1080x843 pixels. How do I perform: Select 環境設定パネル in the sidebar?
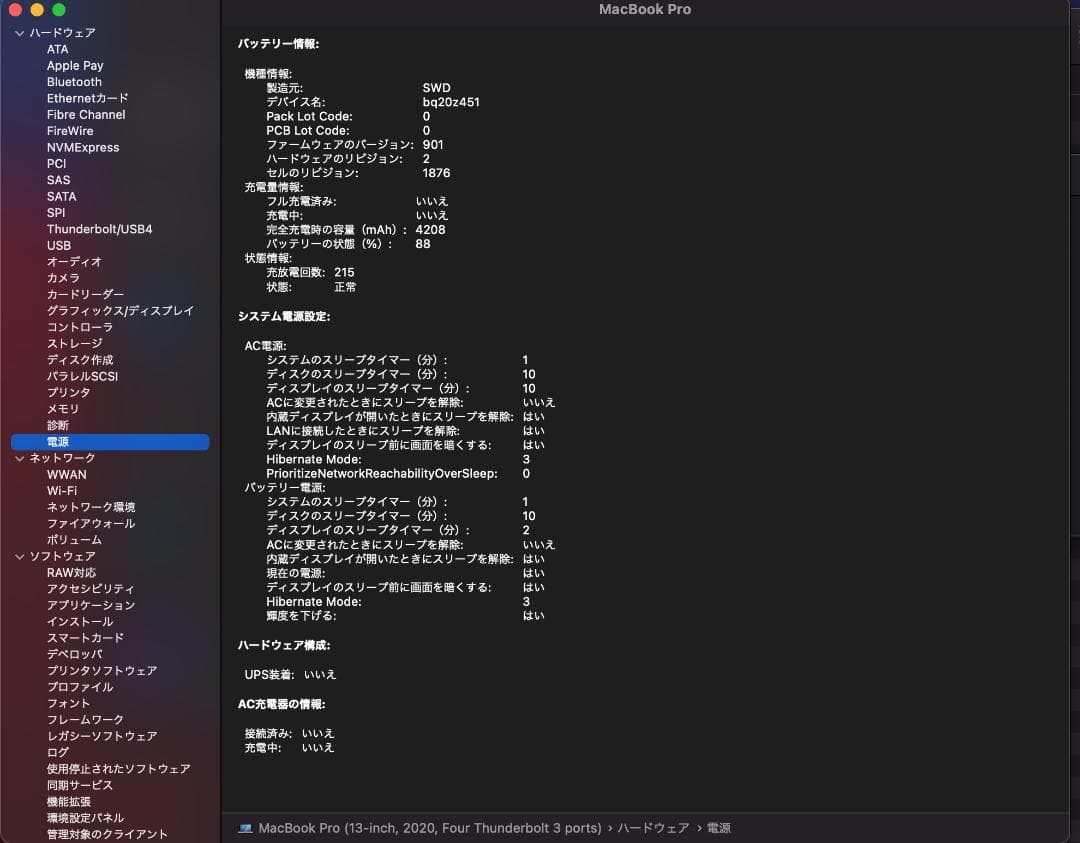click(x=85, y=818)
